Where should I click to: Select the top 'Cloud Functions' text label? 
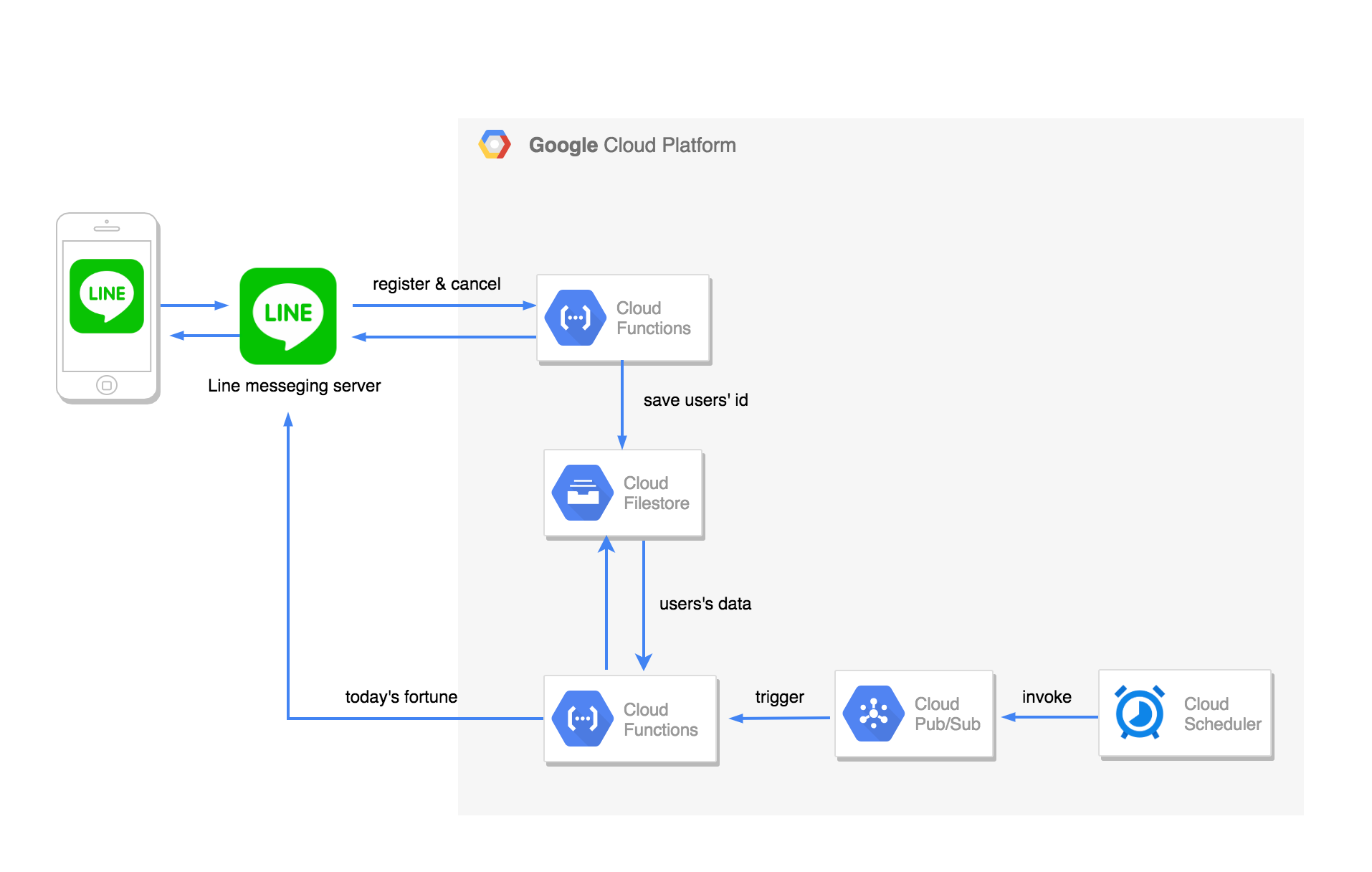point(653,318)
